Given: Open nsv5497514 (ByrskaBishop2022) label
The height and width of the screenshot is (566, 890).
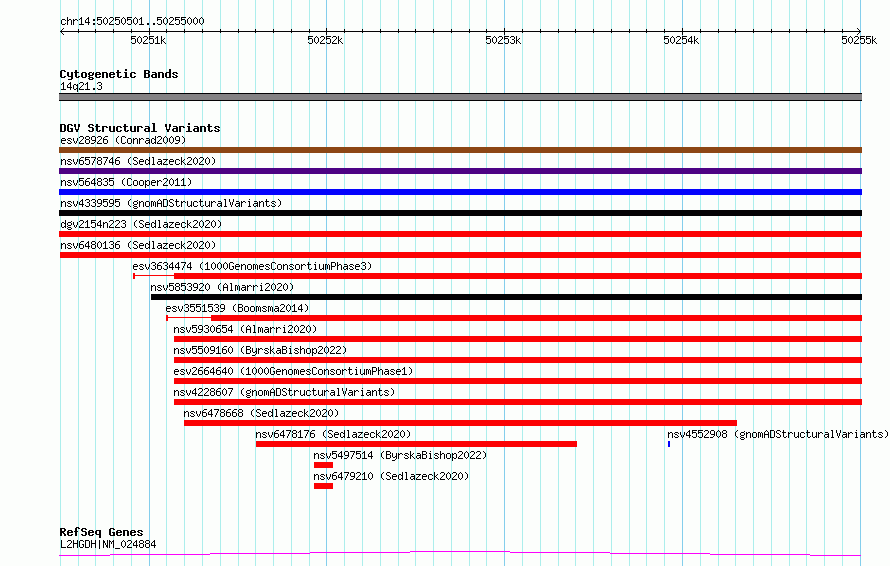Looking at the screenshot, I should click(400, 455).
